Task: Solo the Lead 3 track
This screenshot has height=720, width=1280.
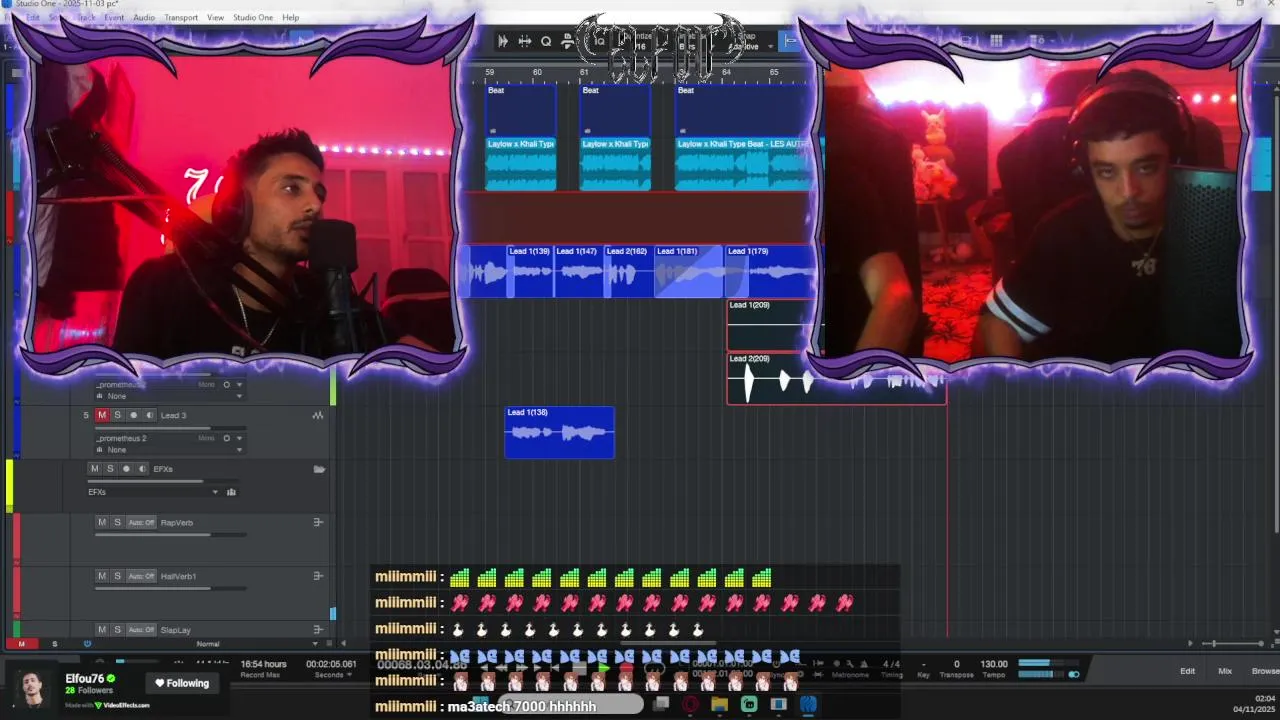Action: (x=117, y=415)
